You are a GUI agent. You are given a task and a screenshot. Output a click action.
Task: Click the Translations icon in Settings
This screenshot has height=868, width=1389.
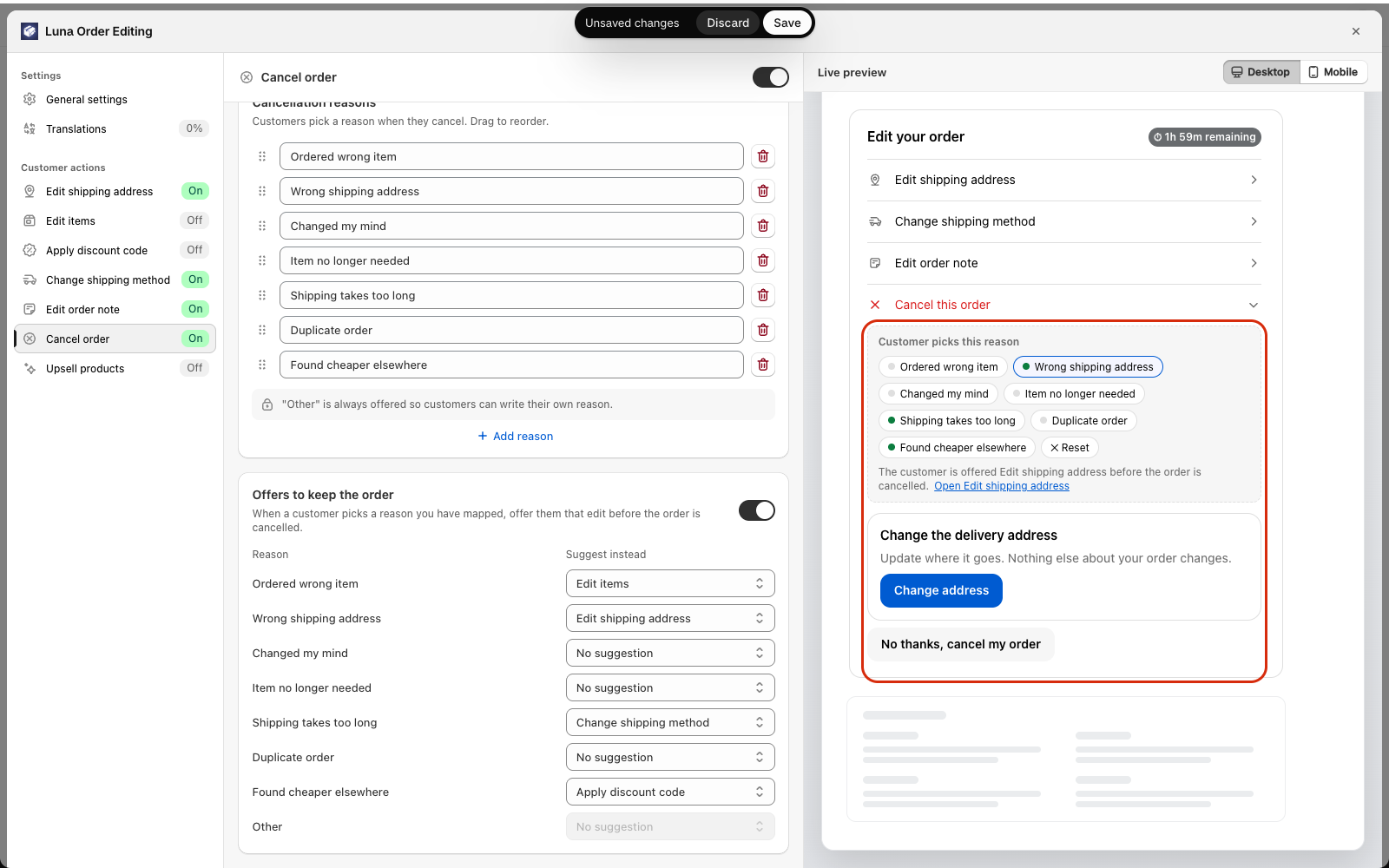[30, 128]
